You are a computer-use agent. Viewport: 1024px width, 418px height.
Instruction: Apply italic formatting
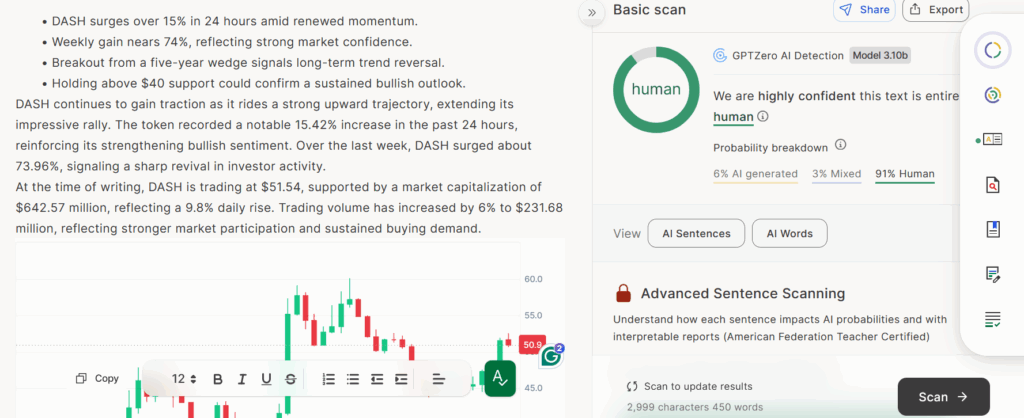point(242,379)
